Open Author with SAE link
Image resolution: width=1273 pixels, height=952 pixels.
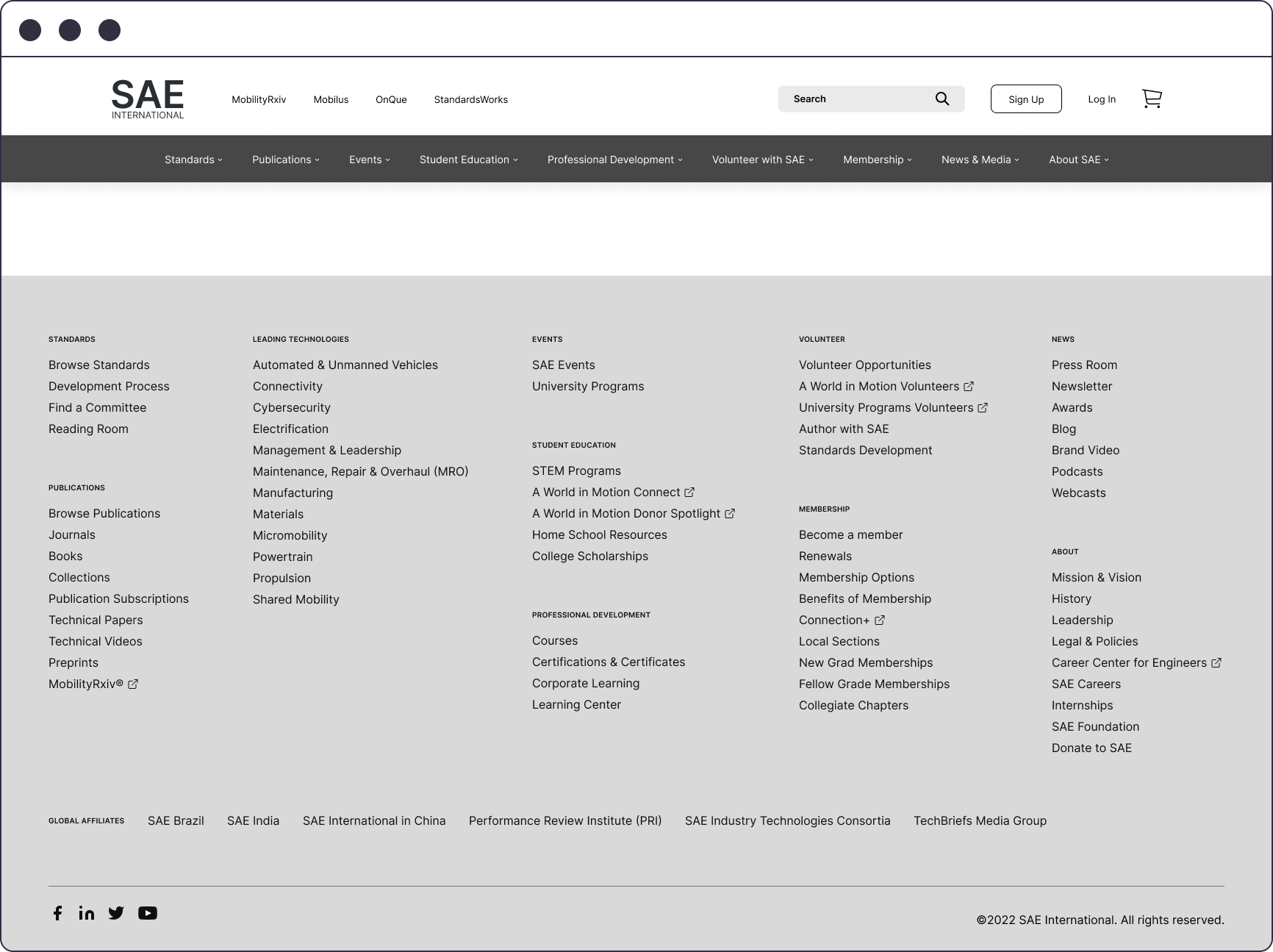click(x=844, y=429)
